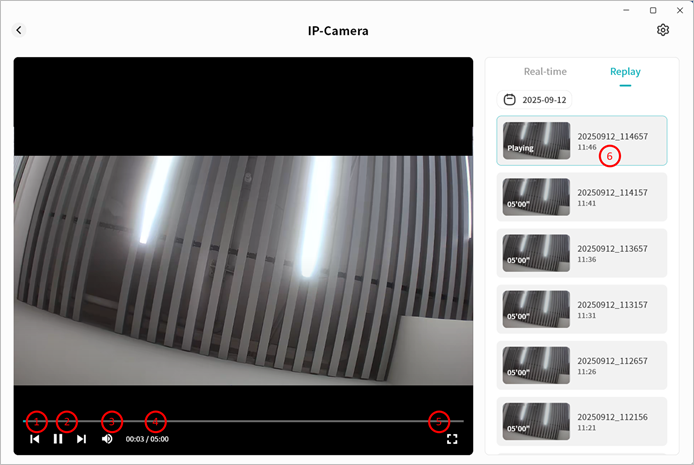Play recording 20250912_114157
Screen dimensions: 694x465
[x=582, y=197]
